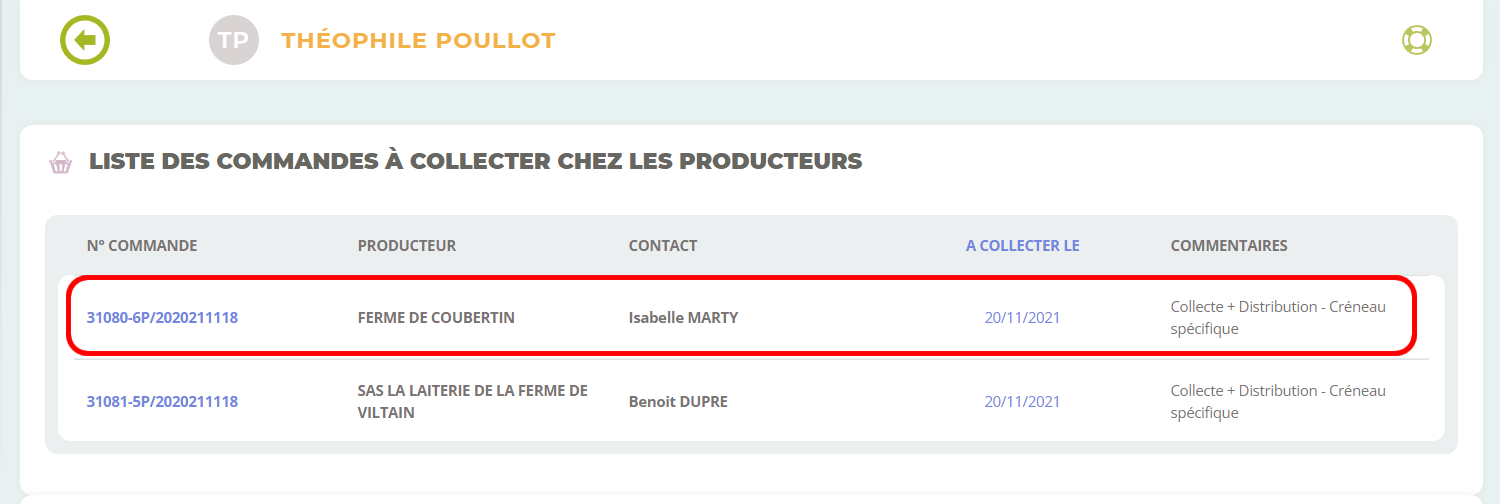Click contact Isabelle MARTY
Screen dimensions: 1500x504
pos(683,318)
